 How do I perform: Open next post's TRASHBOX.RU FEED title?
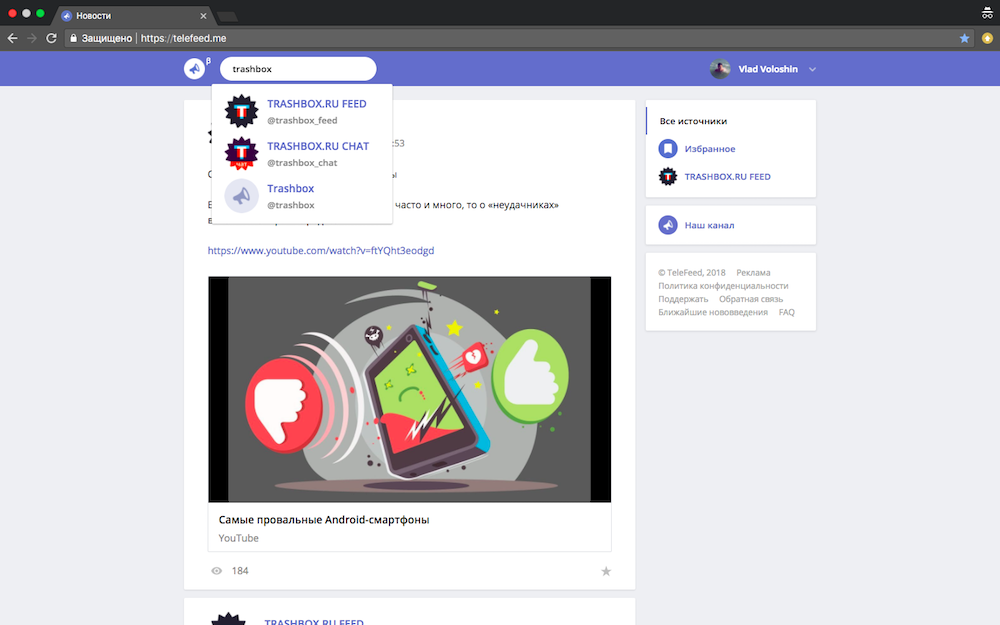(314, 622)
